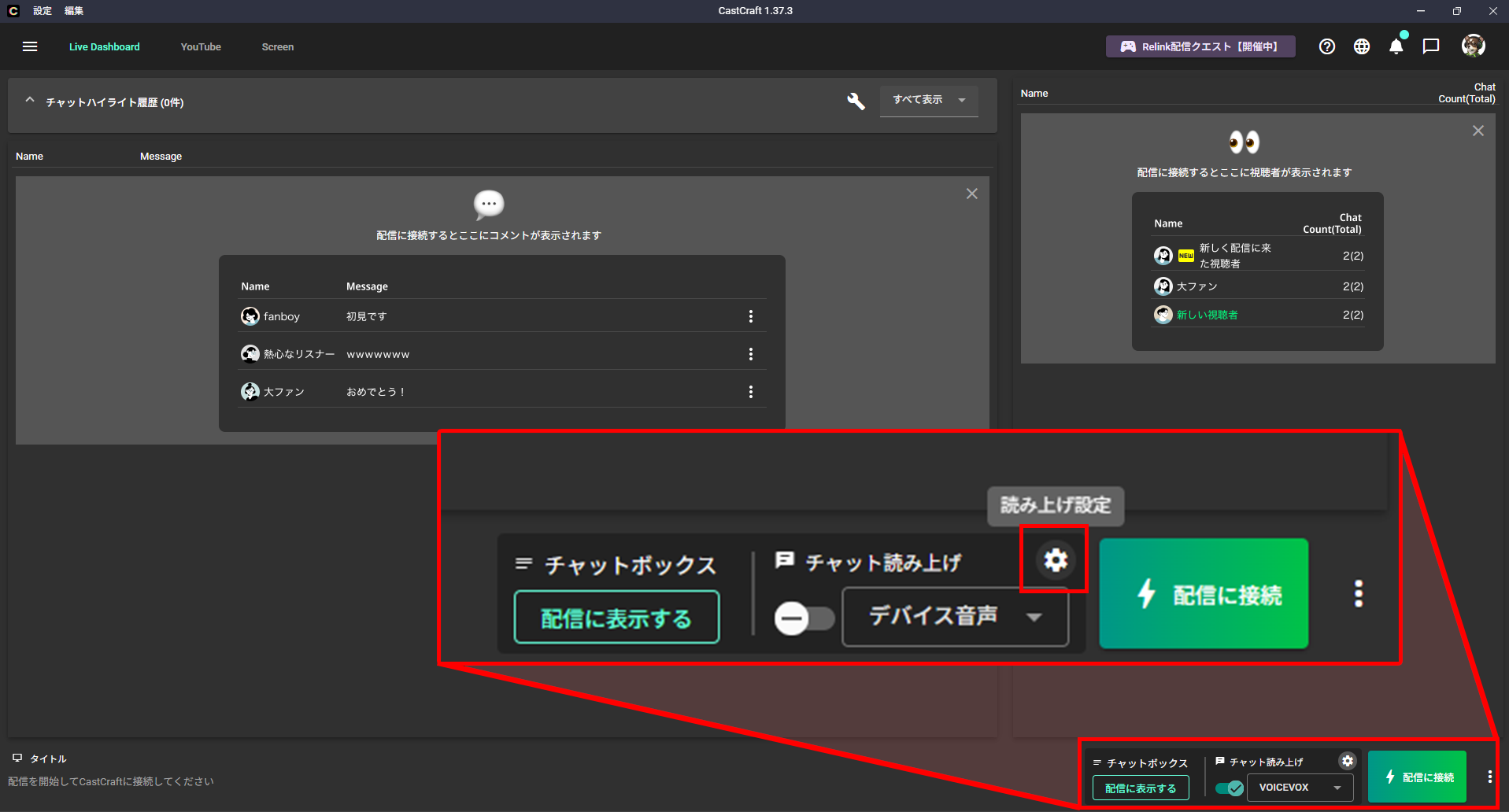Switch to the Live Dashboard tab
This screenshot has height=812, width=1509.
[105, 47]
